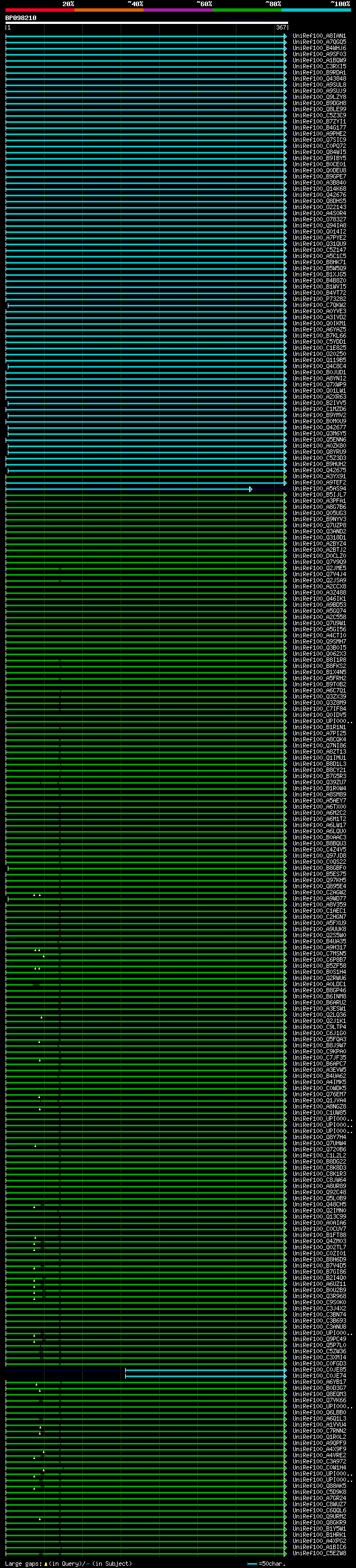This screenshot has height=1568, width=356.
Task: Select hit label UniRef100_B9IBY5
Action: coord(319,159)
